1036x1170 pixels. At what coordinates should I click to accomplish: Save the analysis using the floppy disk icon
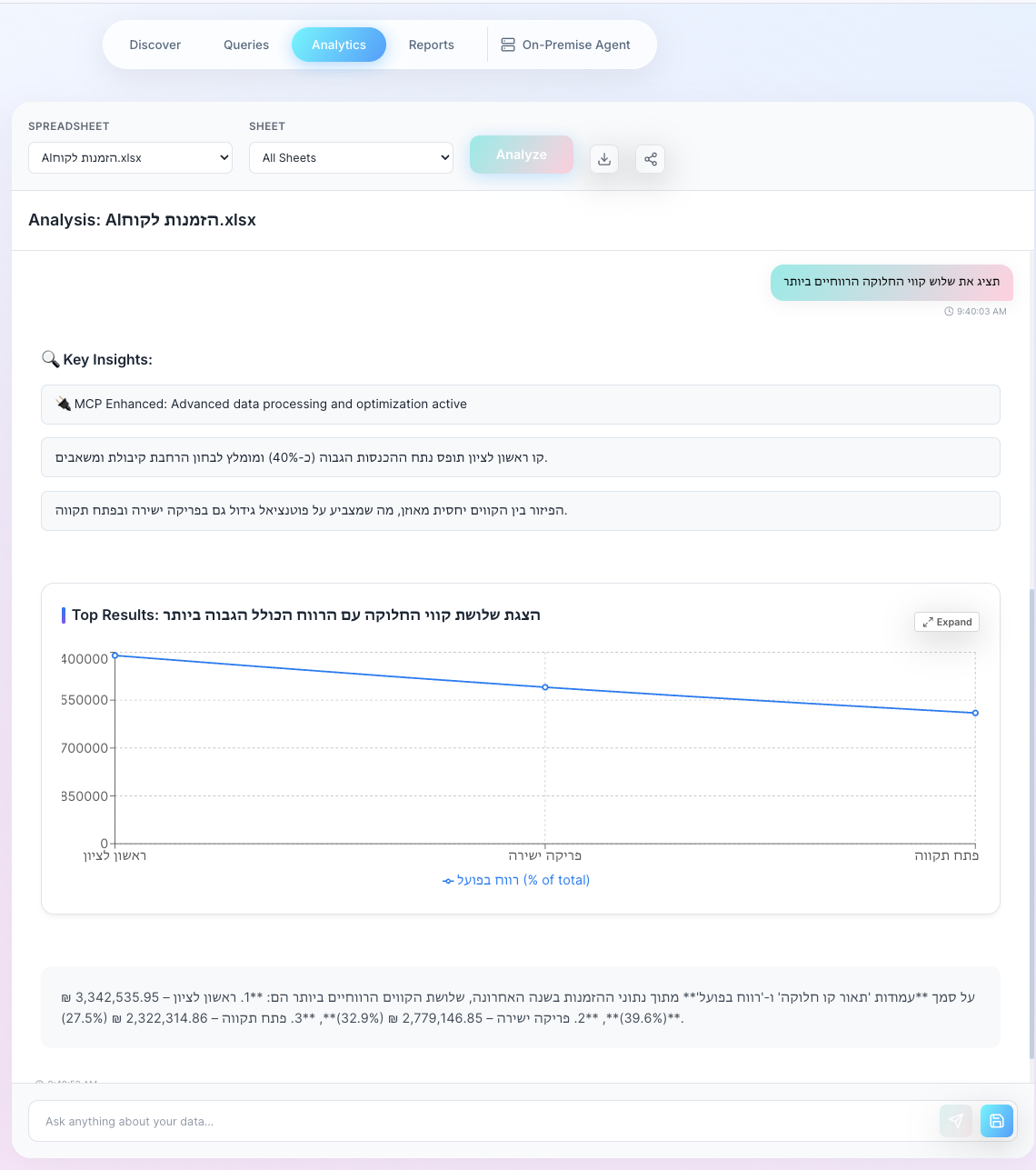point(996,1121)
